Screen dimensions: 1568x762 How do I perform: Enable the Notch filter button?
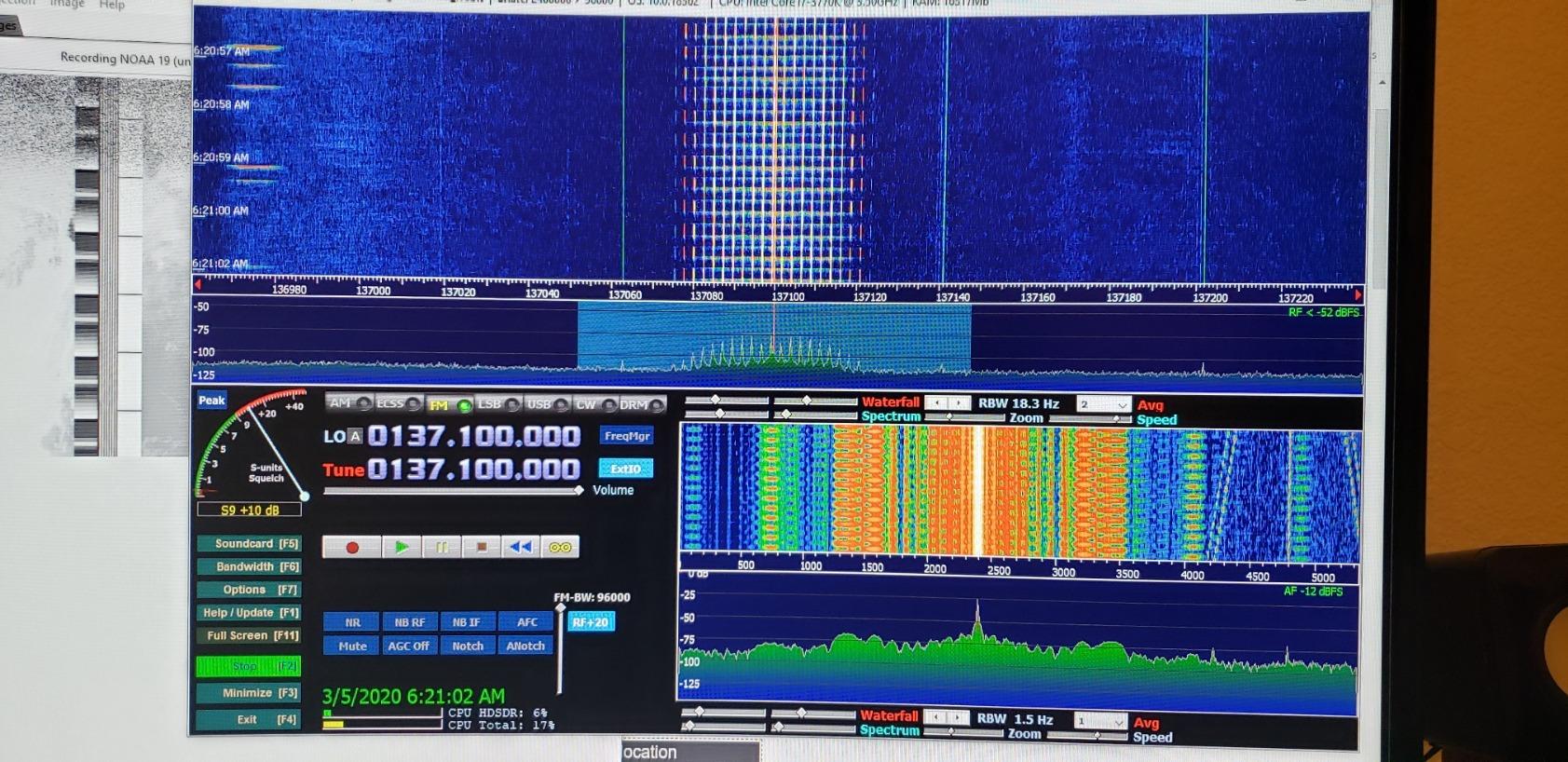pyautogui.click(x=467, y=646)
